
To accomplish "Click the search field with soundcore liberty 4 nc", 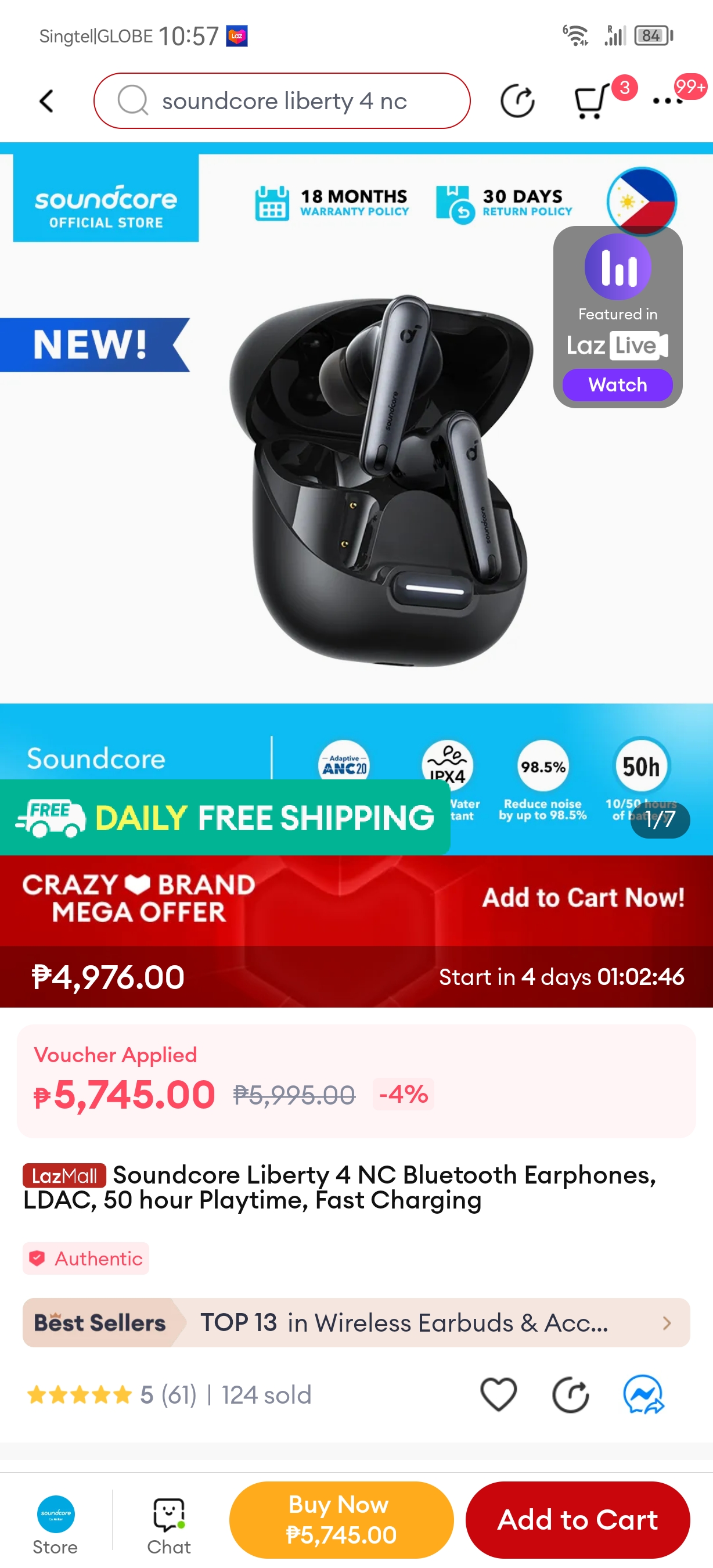I will coord(282,101).
